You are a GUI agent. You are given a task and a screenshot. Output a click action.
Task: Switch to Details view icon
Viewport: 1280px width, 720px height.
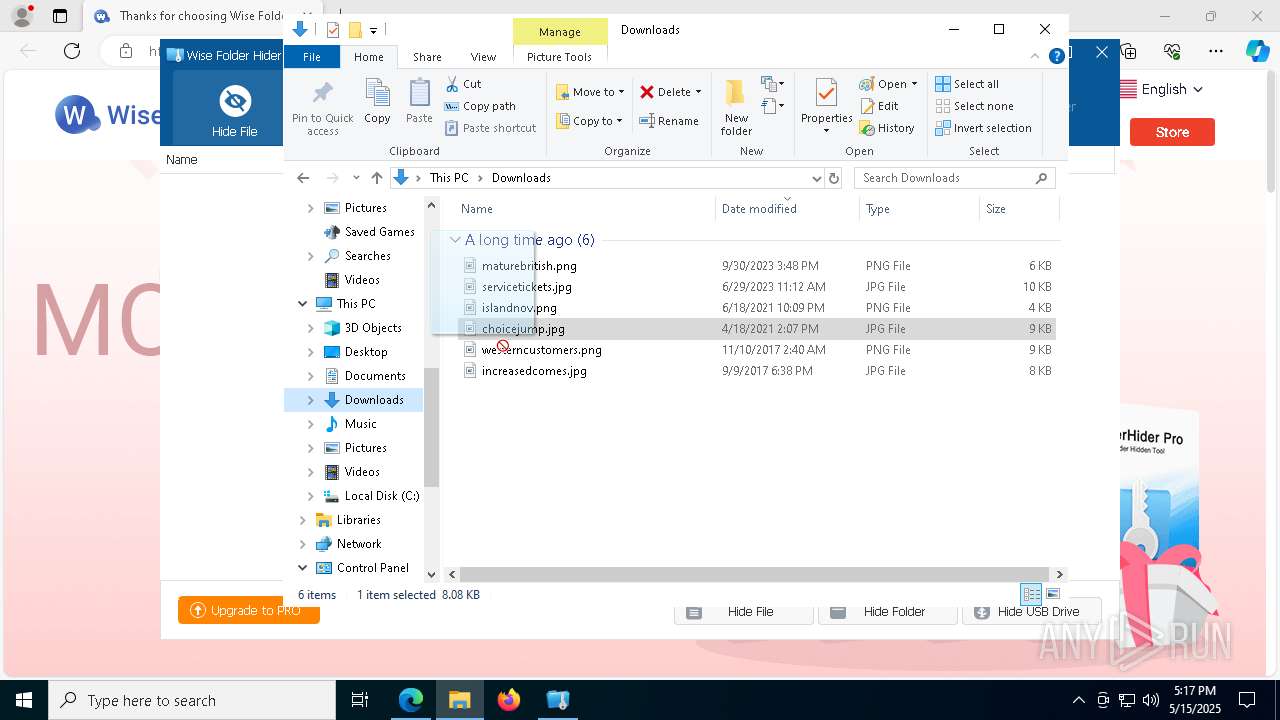[x=1031, y=594]
